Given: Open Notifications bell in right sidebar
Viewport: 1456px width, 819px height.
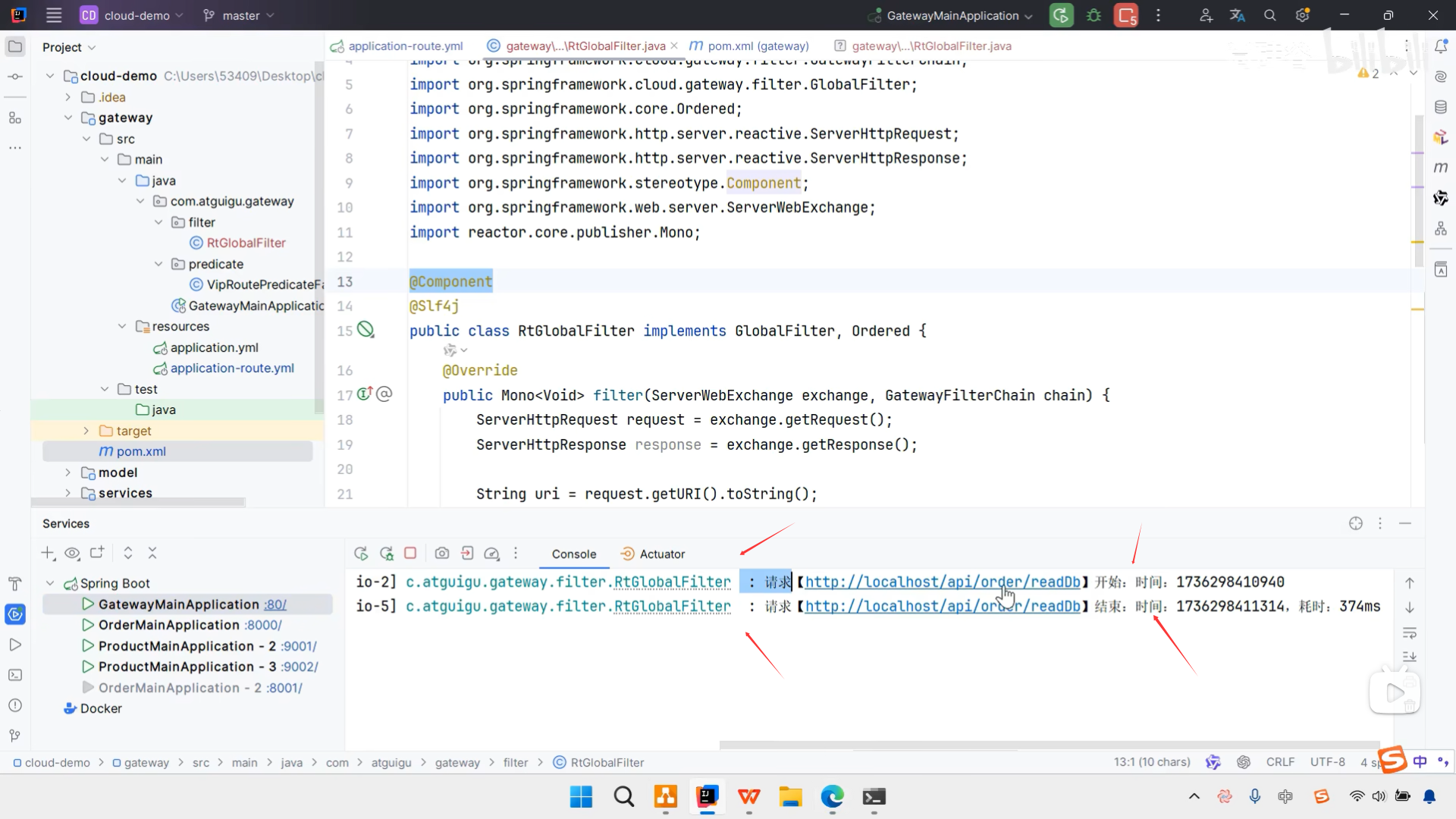Looking at the screenshot, I should click(x=1440, y=47).
